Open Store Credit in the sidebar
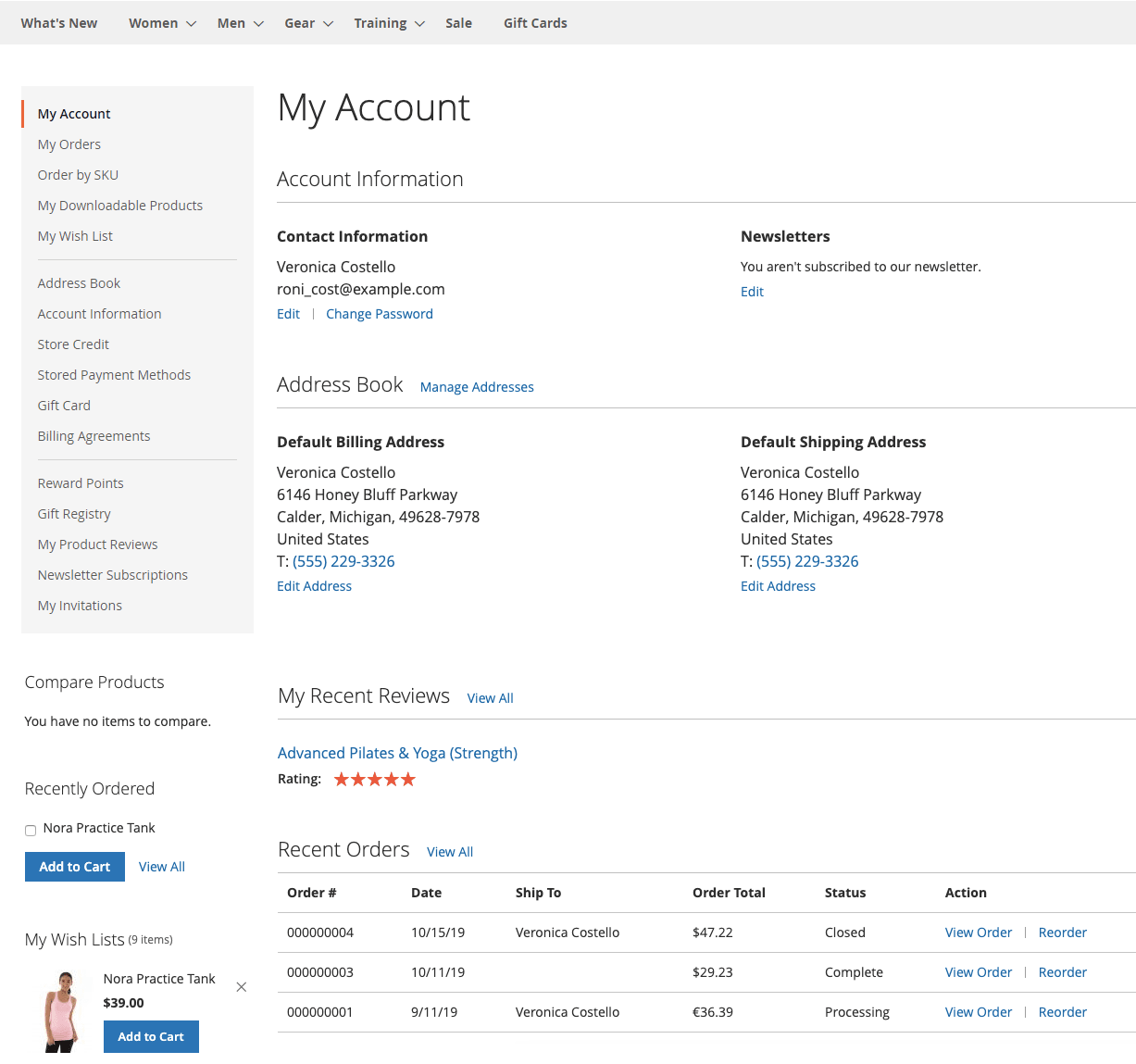This screenshot has width=1136, height=1064. pos(73,344)
